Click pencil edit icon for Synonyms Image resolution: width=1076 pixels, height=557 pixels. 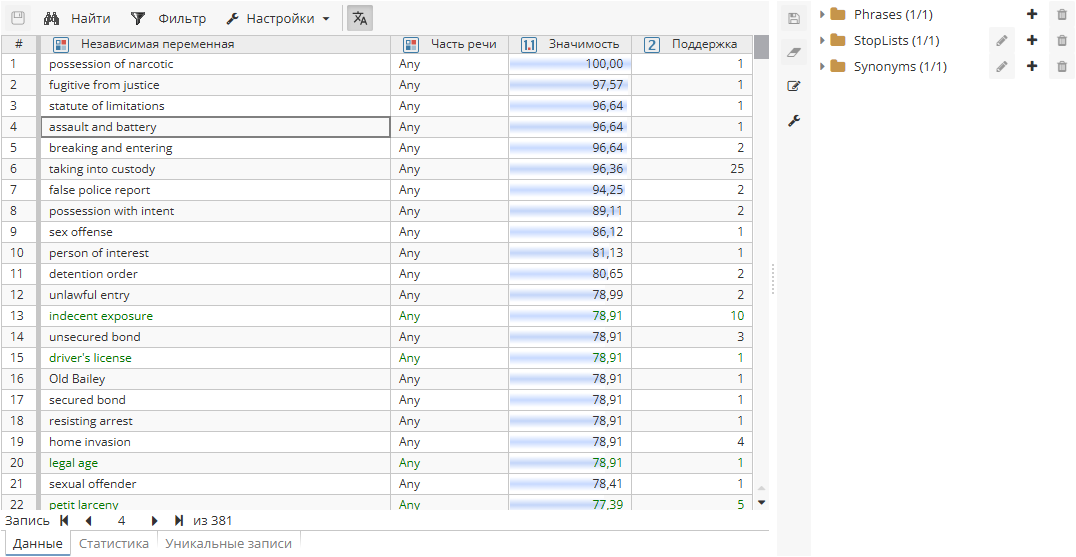1002,67
